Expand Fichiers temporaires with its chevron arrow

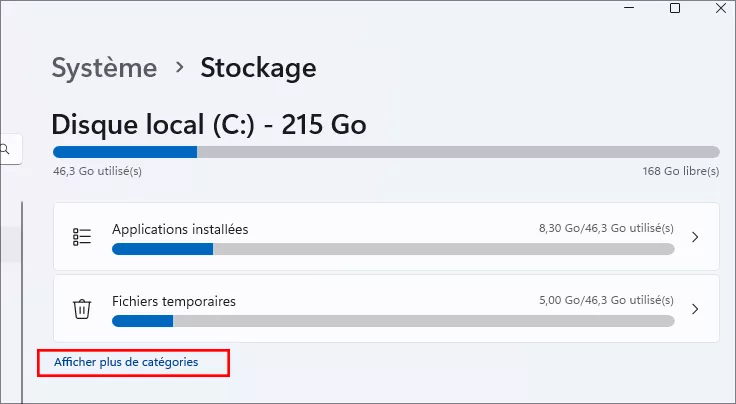[695, 309]
